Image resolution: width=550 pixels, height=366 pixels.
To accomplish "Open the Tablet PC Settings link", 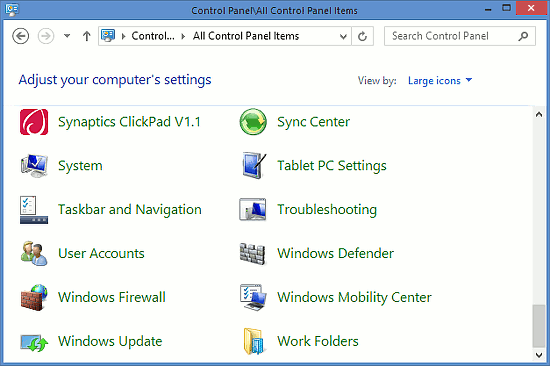I will coord(332,166).
